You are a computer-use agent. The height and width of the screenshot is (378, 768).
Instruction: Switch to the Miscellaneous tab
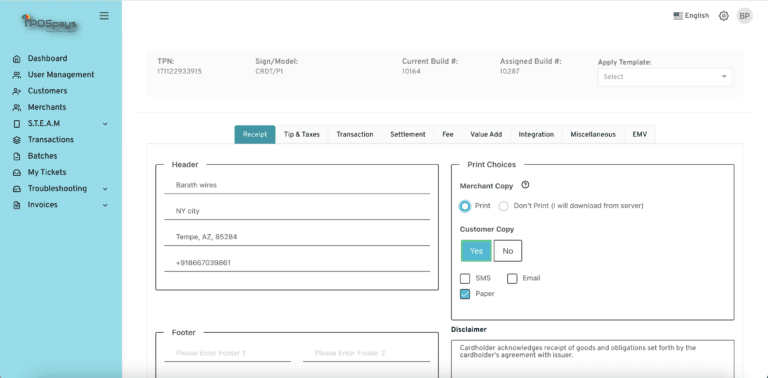593,134
